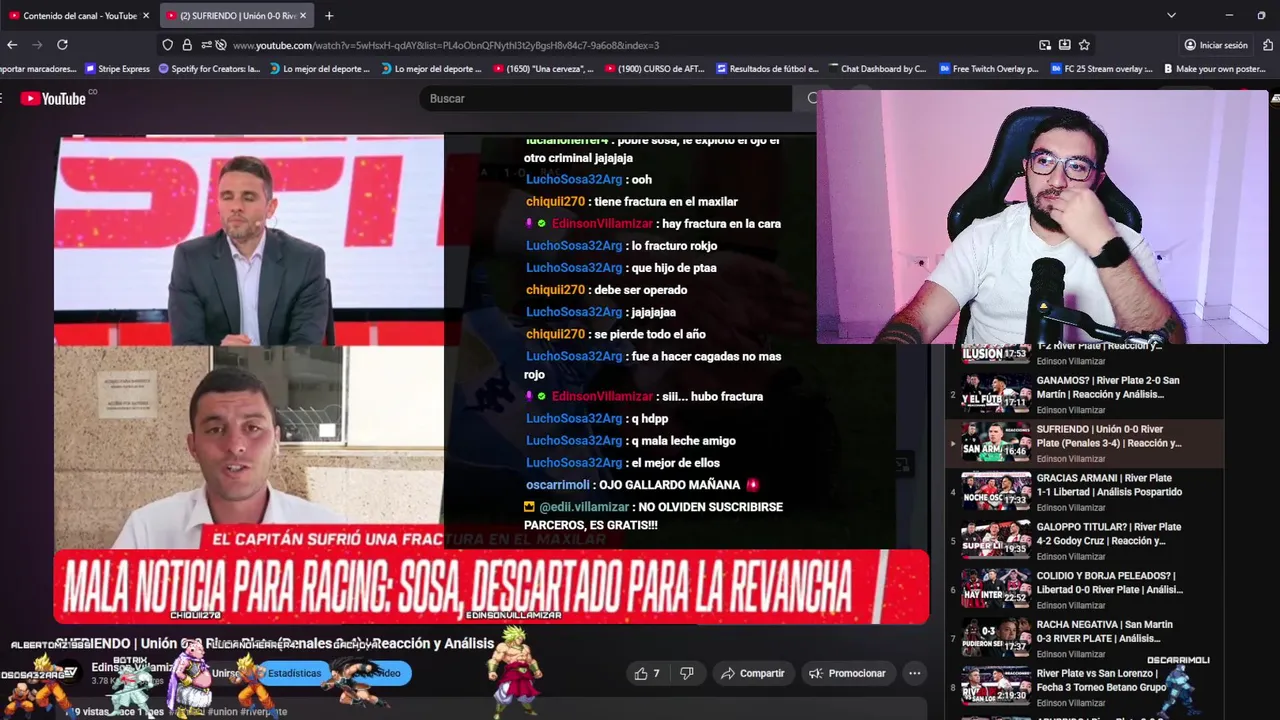The height and width of the screenshot is (720, 1280).
Task: Open the Make your own poster bookmark
Action: tap(1213, 69)
